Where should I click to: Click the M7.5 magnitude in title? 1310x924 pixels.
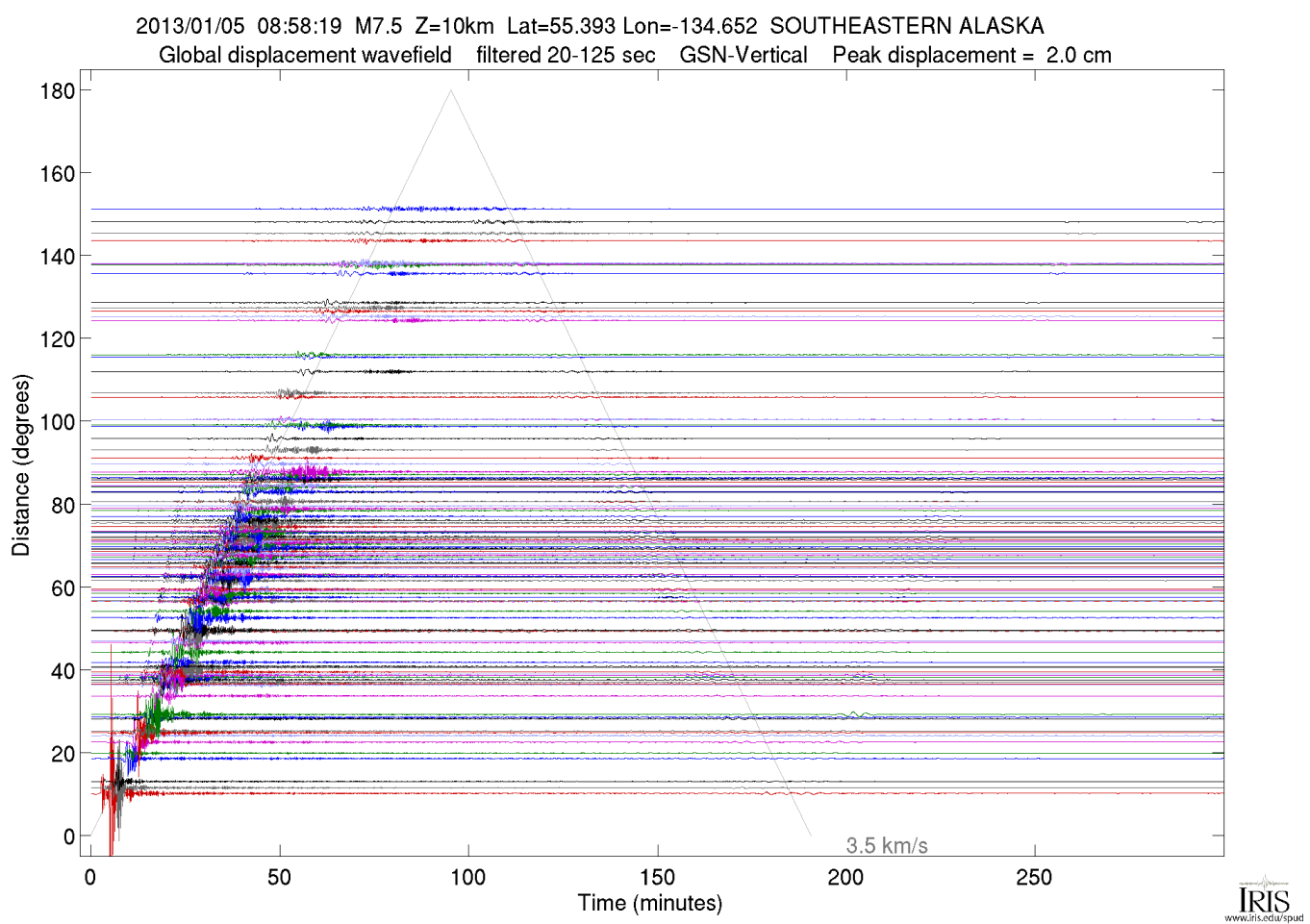pos(378,26)
